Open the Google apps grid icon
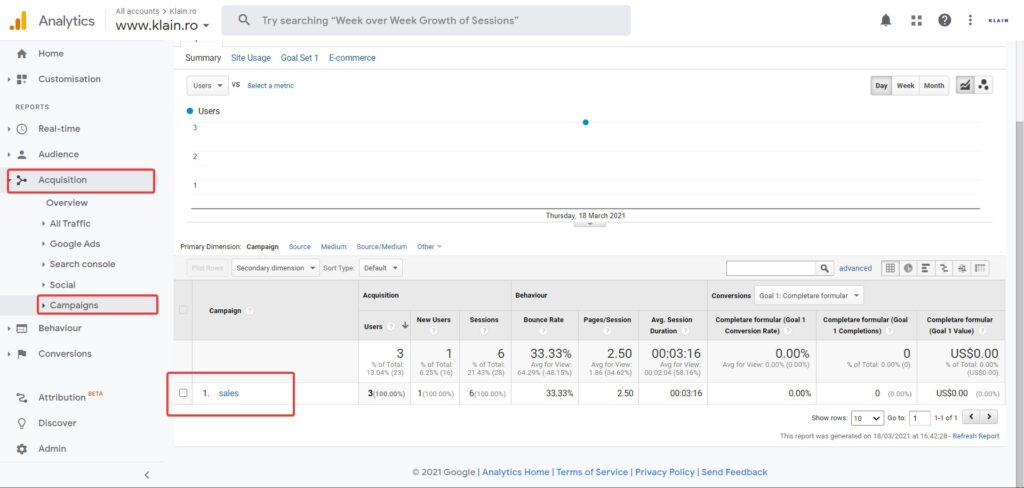This screenshot has width=1024, height=488. pos(916,20)
